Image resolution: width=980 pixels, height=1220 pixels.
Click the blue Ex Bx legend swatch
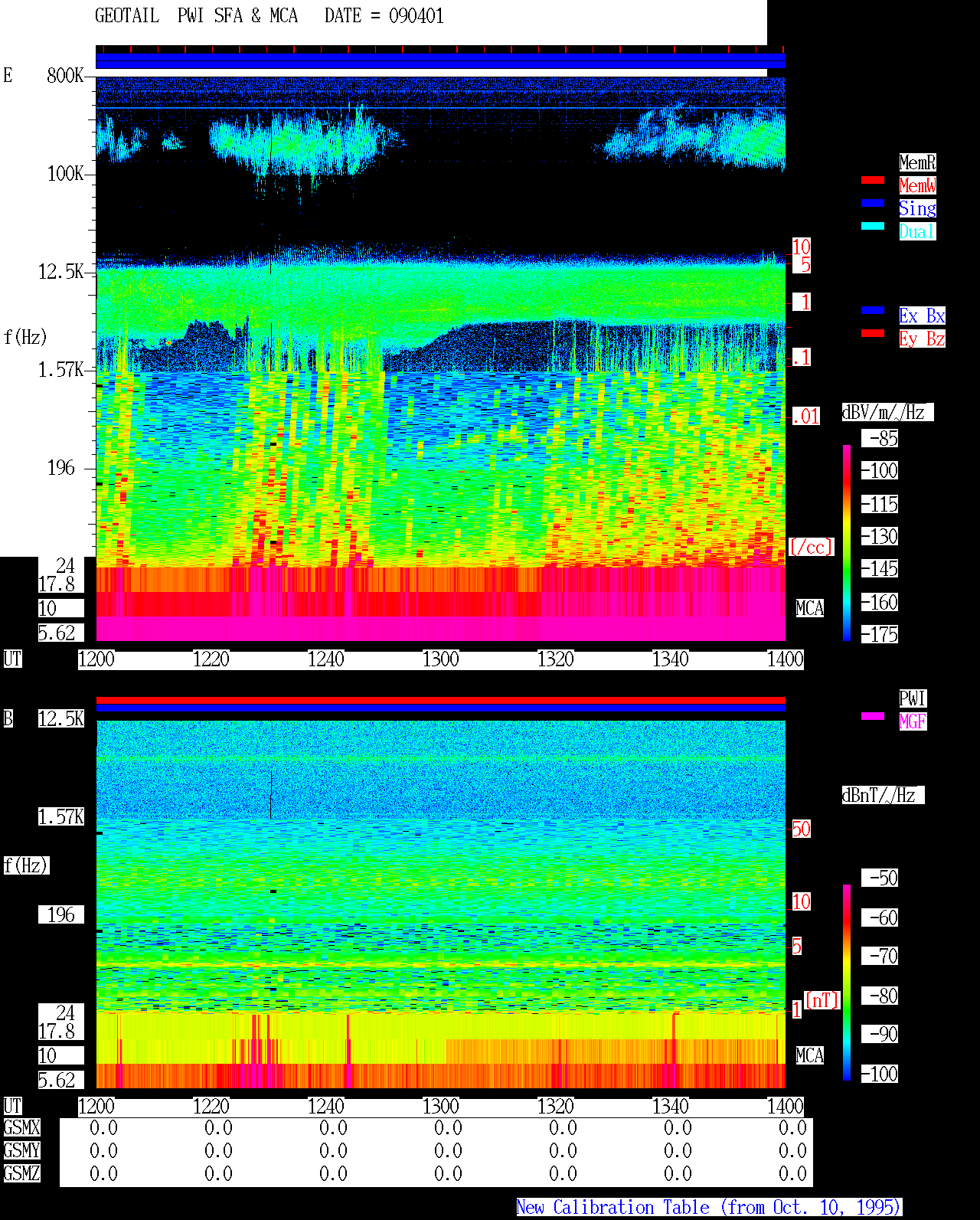pyautogui.click(x=873, y=310)
